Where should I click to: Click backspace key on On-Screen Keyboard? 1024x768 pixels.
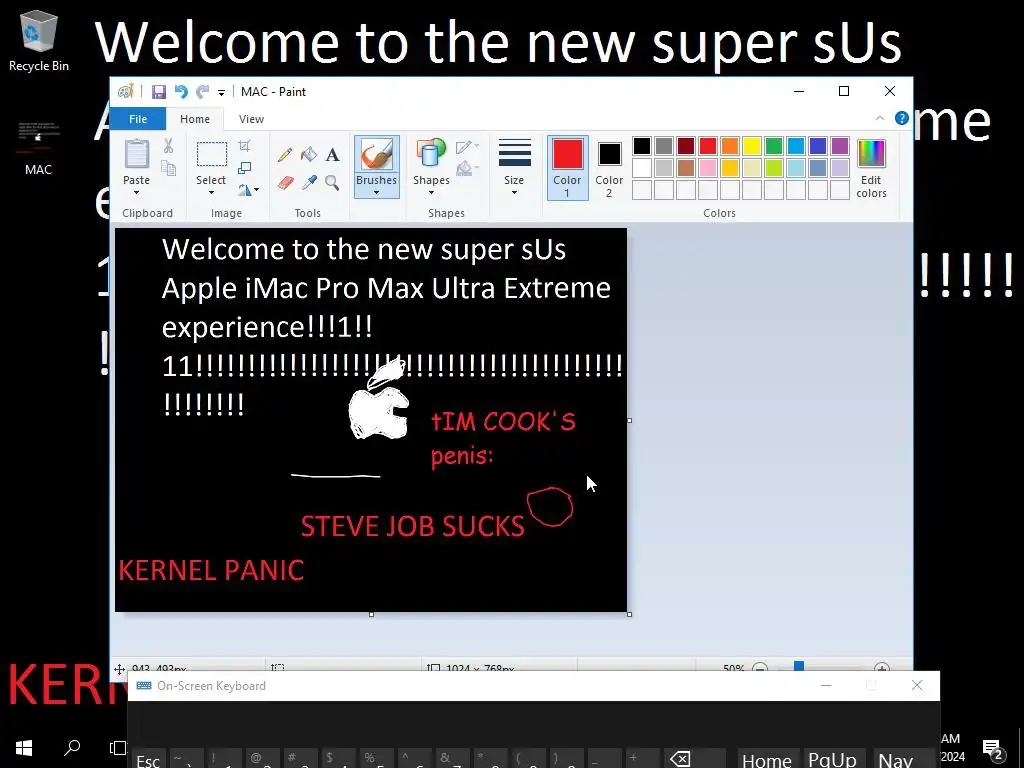pyautogui.click(x=681, y=759)
